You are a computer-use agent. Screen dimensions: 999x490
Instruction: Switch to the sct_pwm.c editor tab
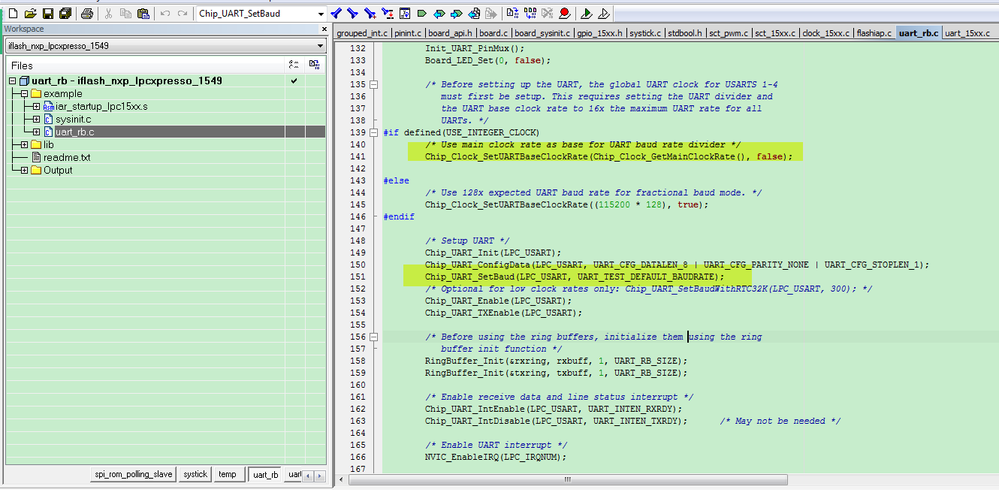(729, 33)
